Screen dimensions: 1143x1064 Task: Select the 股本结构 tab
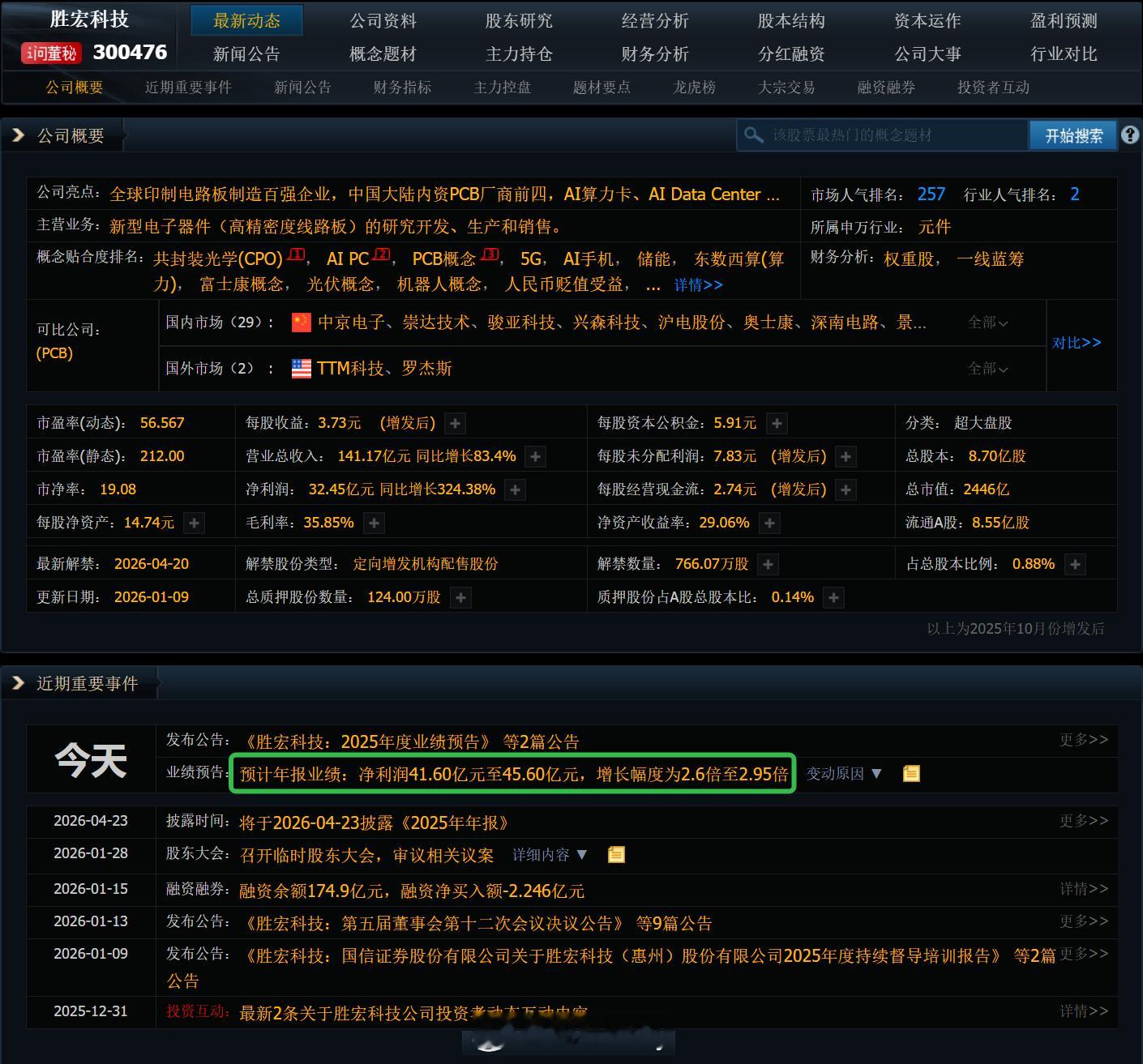(x=791, y=20)
